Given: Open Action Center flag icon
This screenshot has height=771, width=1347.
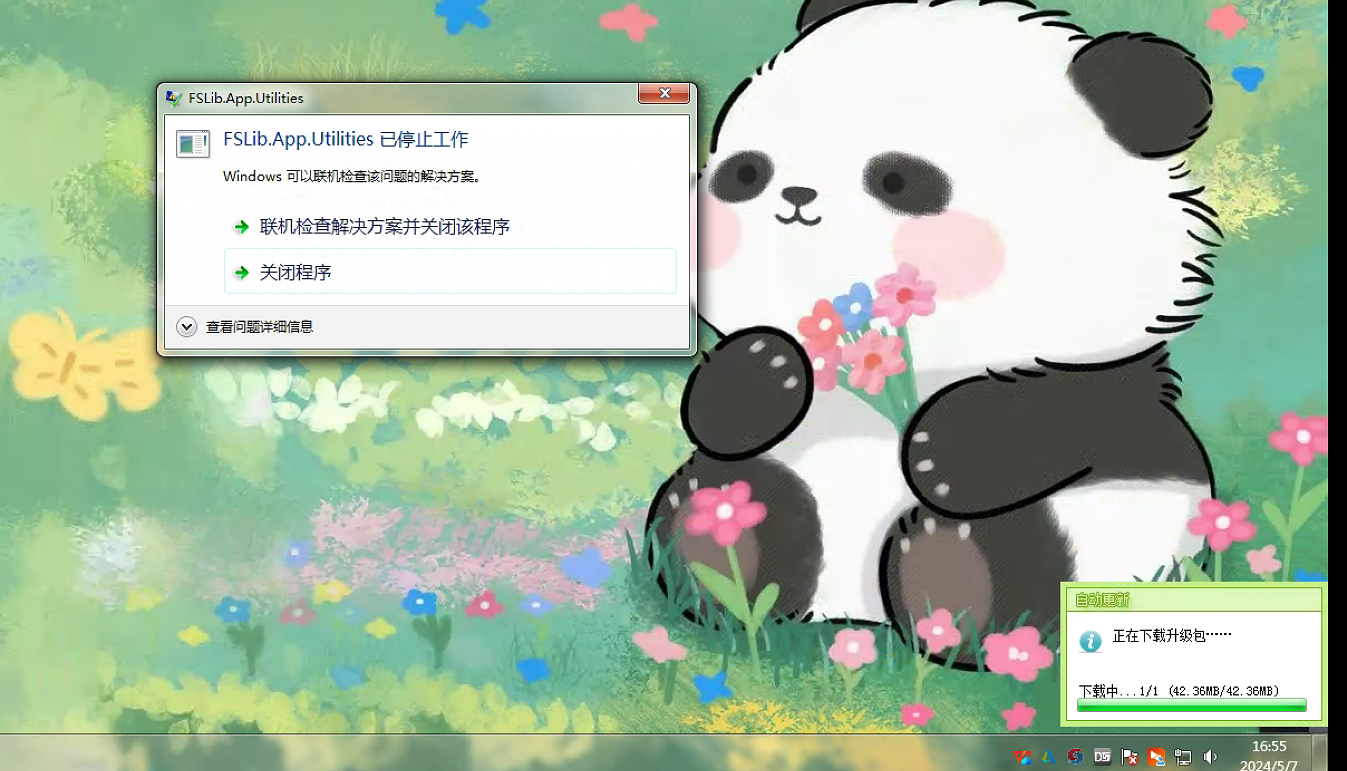Looking at the screenshot, I should point(1129,757).
